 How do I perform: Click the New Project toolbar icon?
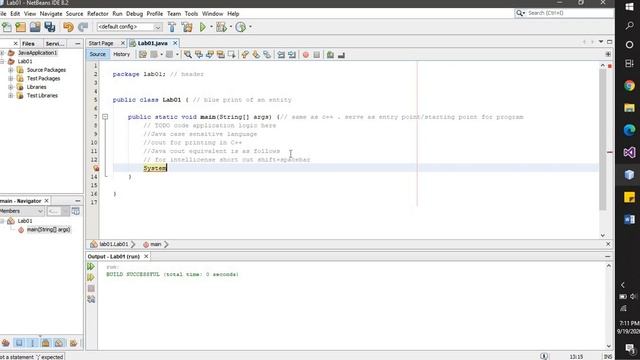[x=21, y=27]
